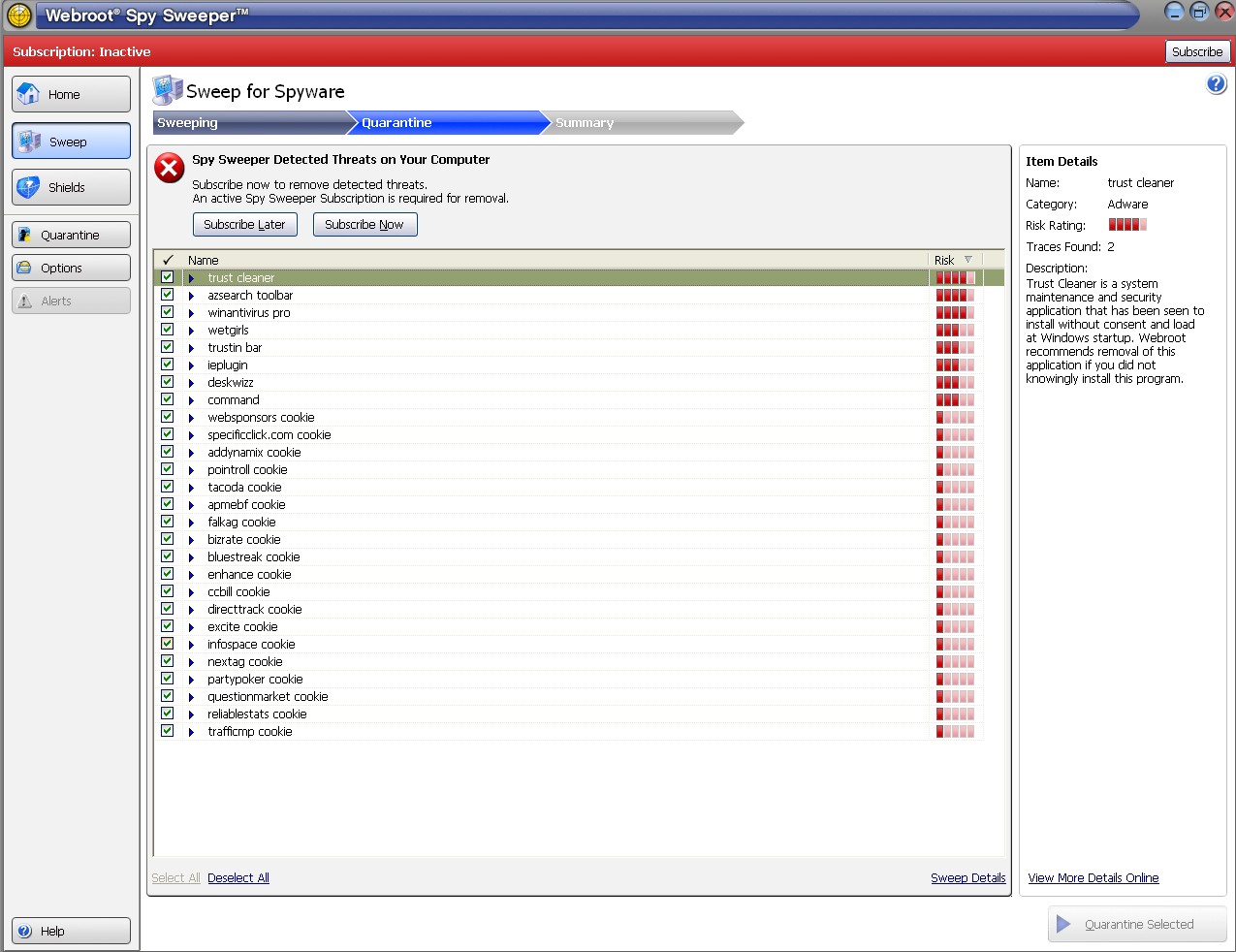The width and height of the screenshot is (1236, 952).
Task: Select the Sweep sidebar button
Action: [x=72, y=142]
